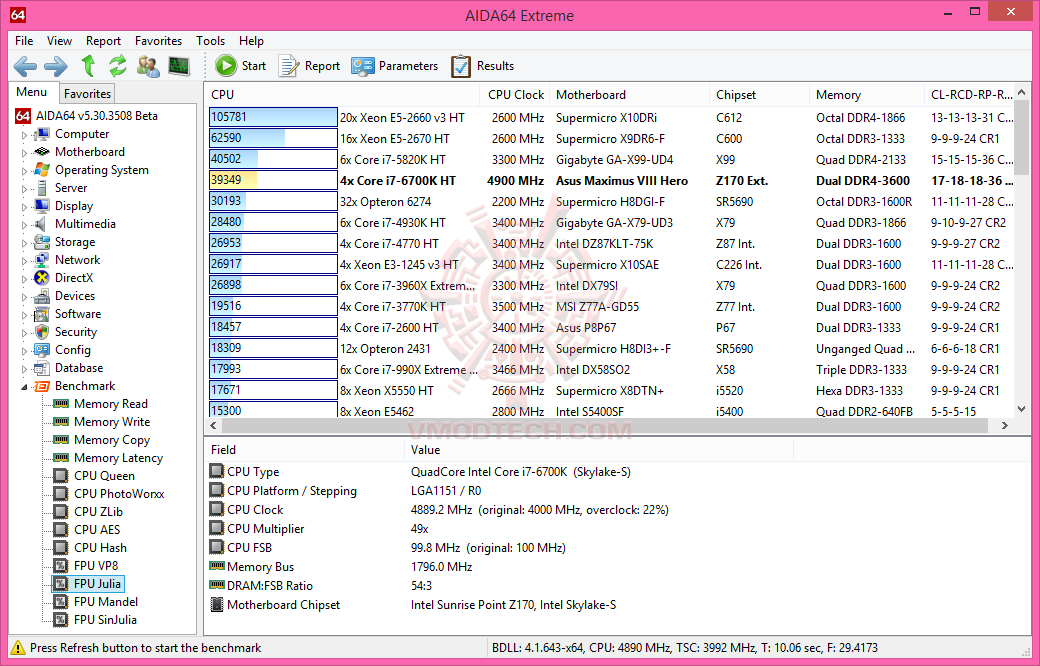Sort by the CPU Clock column header
1040x666 pixels.
515,95
